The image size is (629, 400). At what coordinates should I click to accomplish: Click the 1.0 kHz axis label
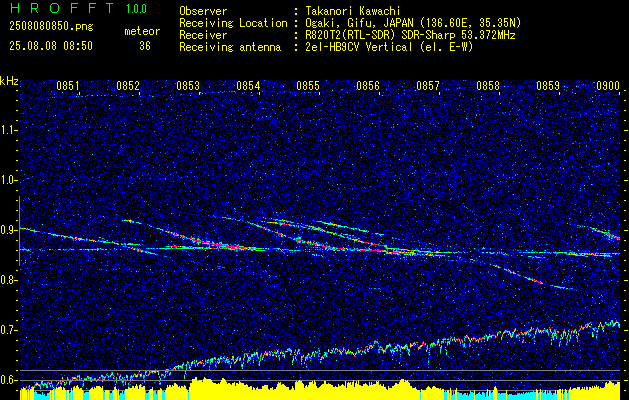(x=8, y=181)
